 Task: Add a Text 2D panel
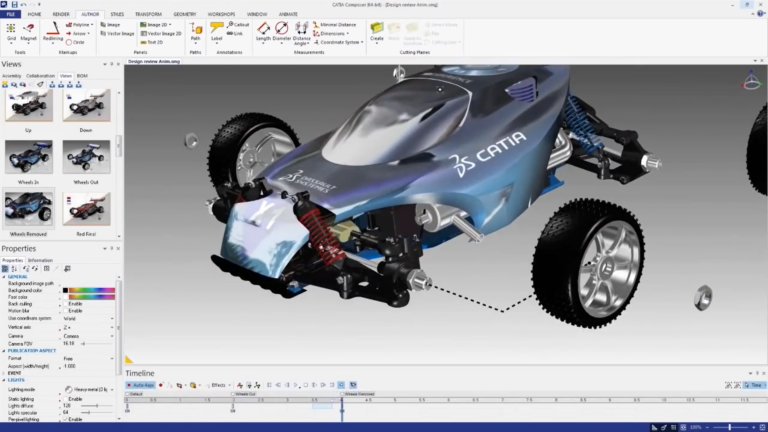point(152,42)
